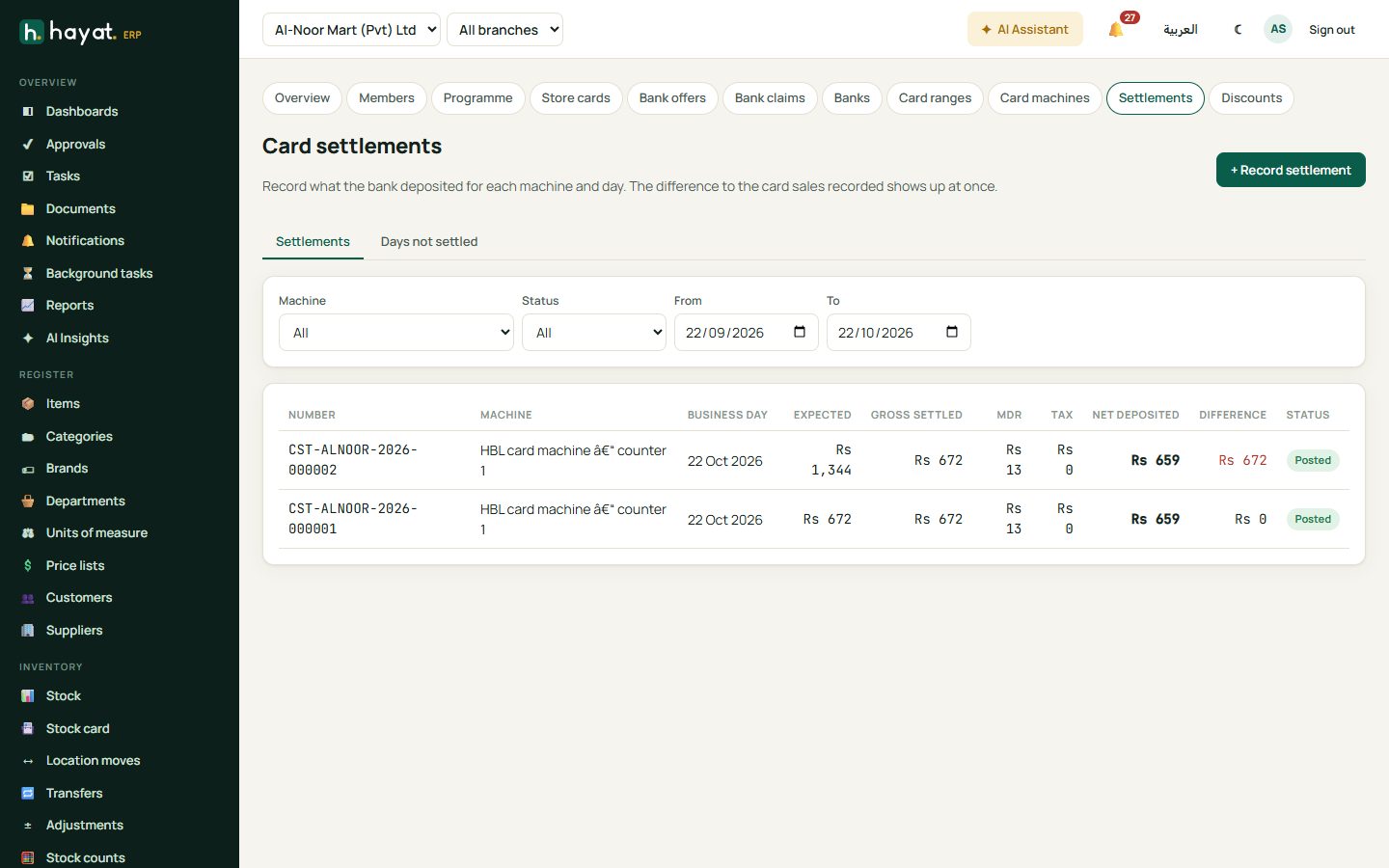Open the Bank claims tab

click(770, 98)
